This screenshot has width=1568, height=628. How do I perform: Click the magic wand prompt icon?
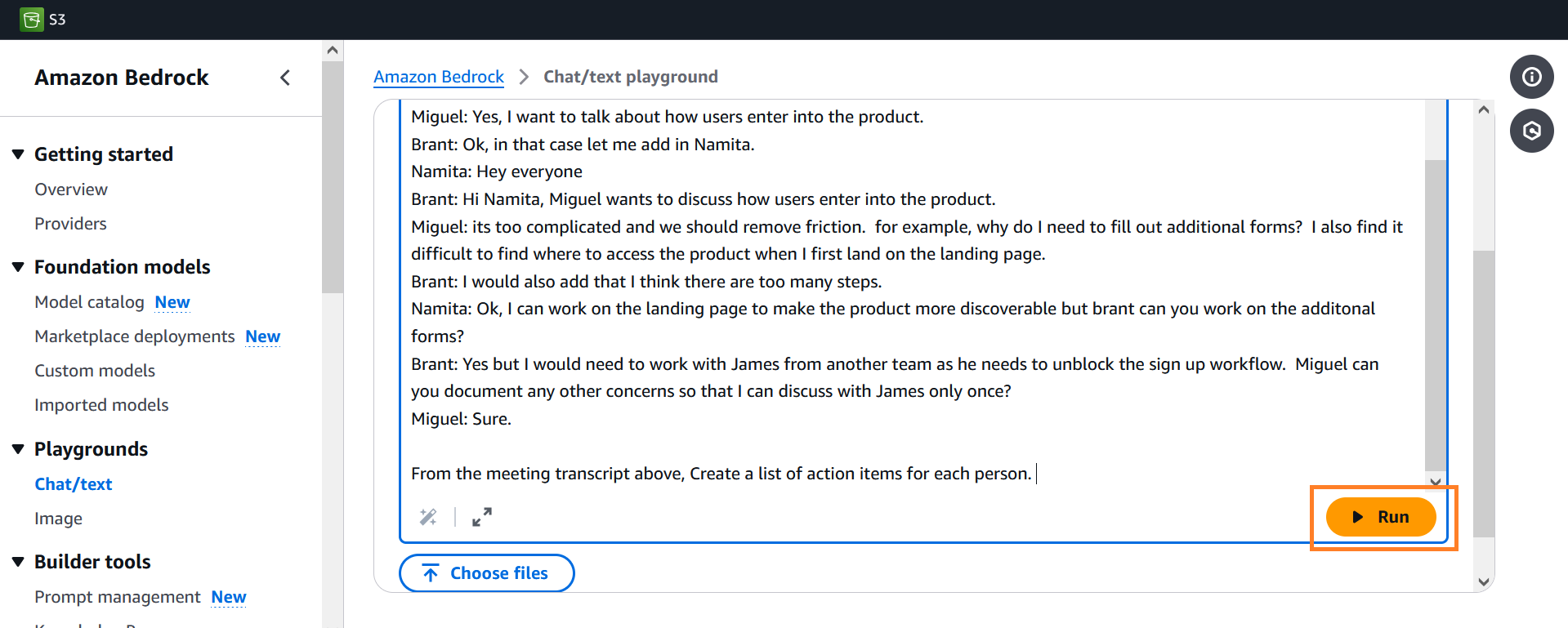tap(428, 517)
